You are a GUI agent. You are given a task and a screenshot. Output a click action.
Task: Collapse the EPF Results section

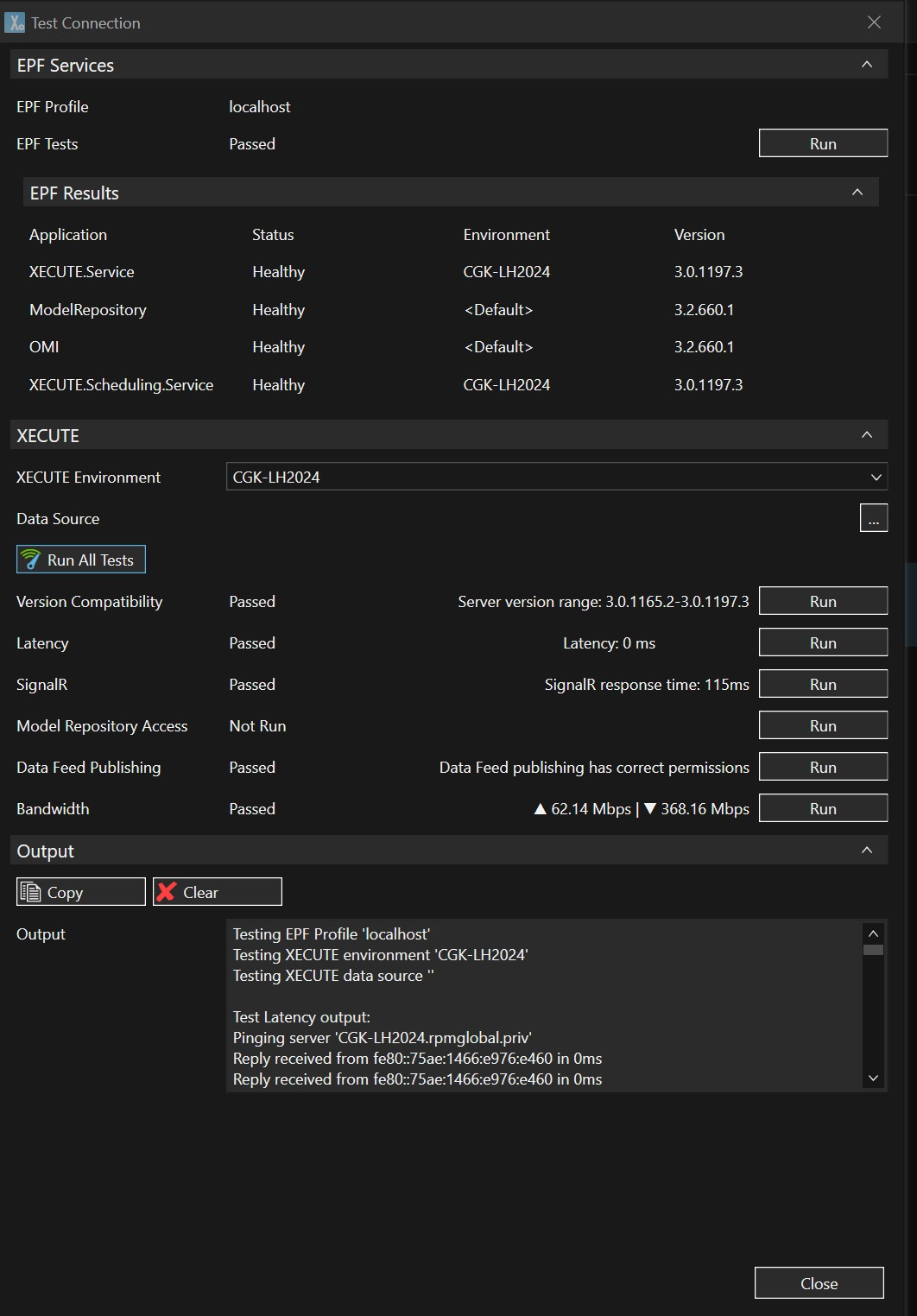tap(857, 193)
